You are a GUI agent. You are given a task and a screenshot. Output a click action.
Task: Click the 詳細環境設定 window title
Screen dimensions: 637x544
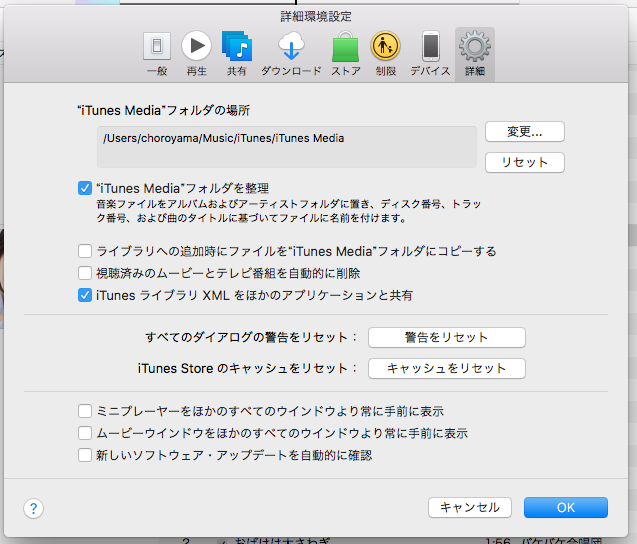point(316,17)
